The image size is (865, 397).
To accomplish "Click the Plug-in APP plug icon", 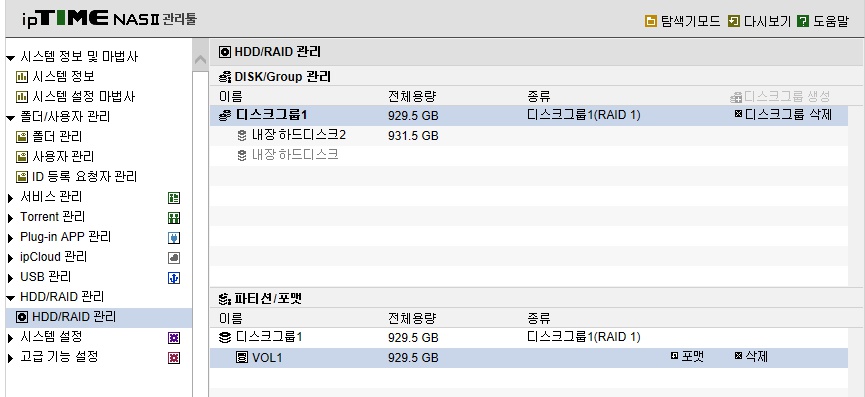I will (x=174, y=238).
